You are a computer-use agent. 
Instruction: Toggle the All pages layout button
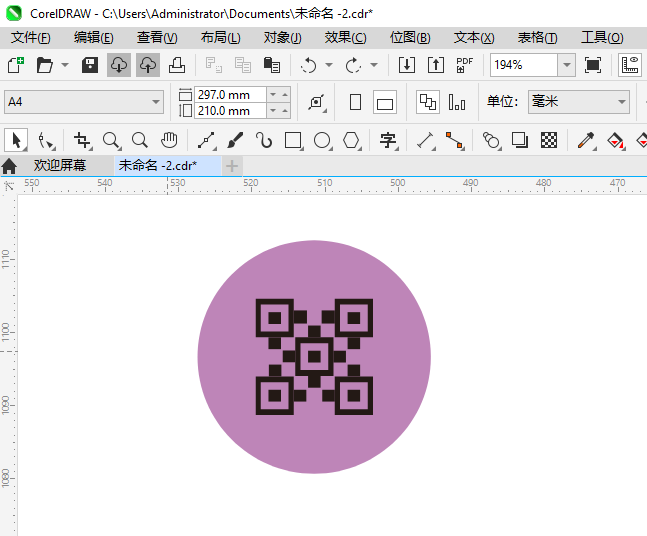tap(428, 102)
